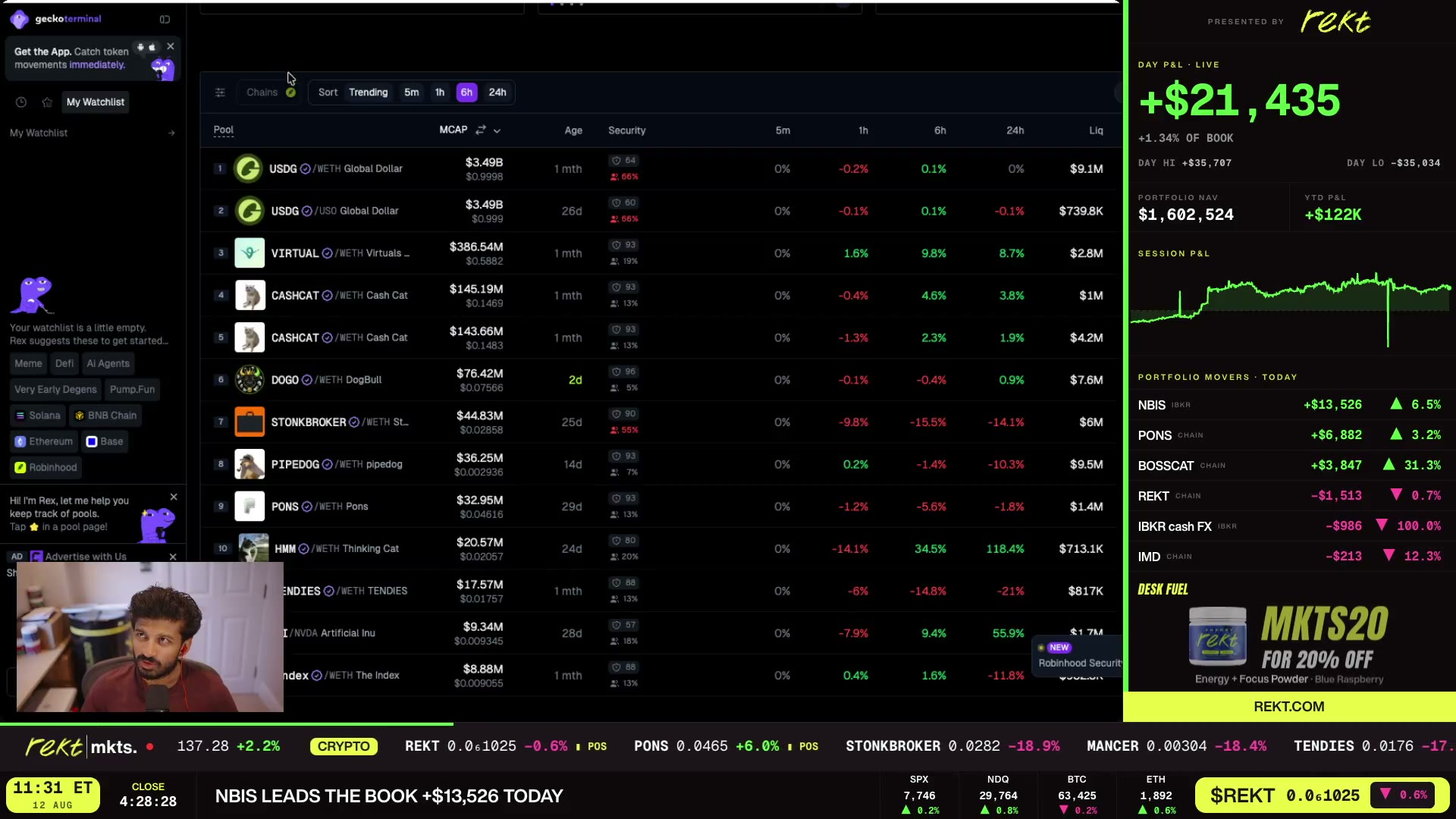1456x819 pixels.
Task: Select the 24h trending timeframe
Action: click(x=497, y=93)
